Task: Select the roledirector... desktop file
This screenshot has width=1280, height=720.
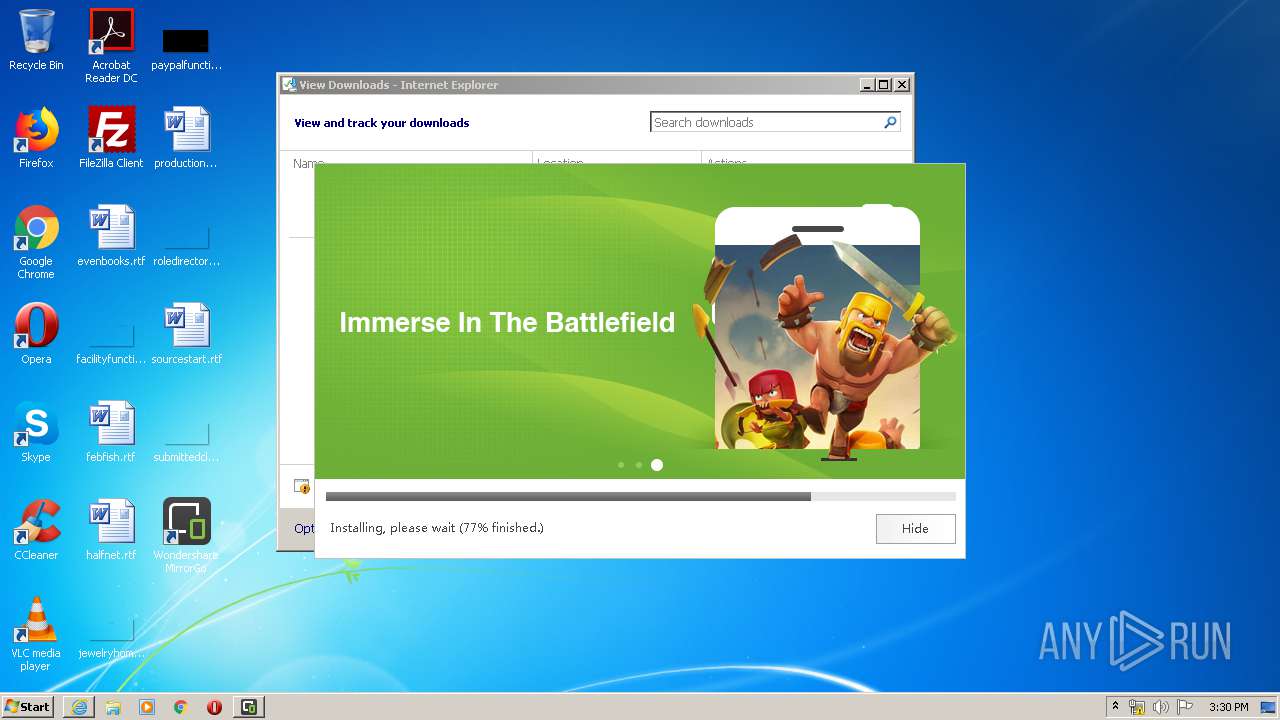Action: pyautogui.click(x=186, y=248)
